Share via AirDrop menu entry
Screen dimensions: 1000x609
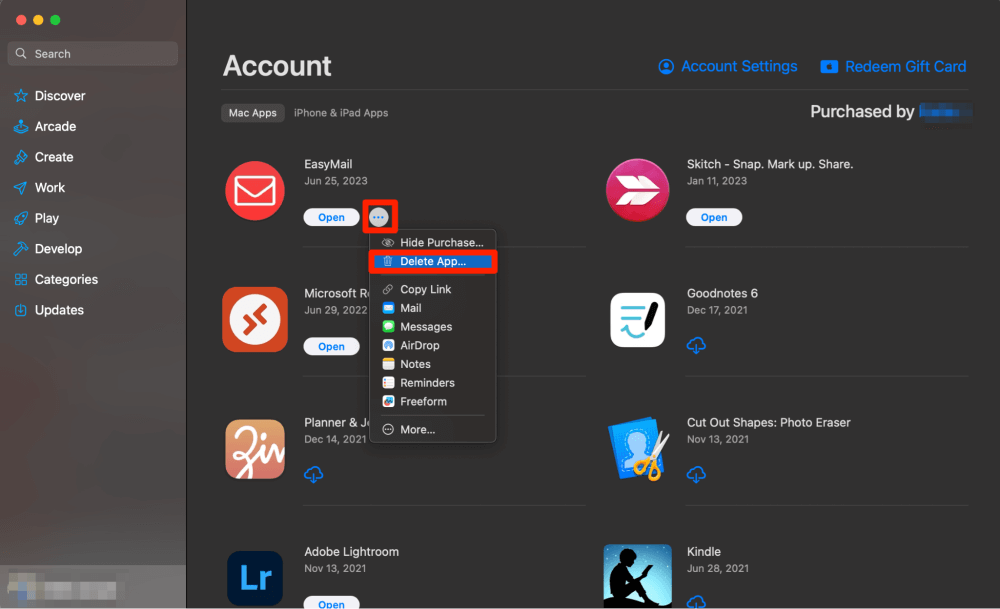419,345
